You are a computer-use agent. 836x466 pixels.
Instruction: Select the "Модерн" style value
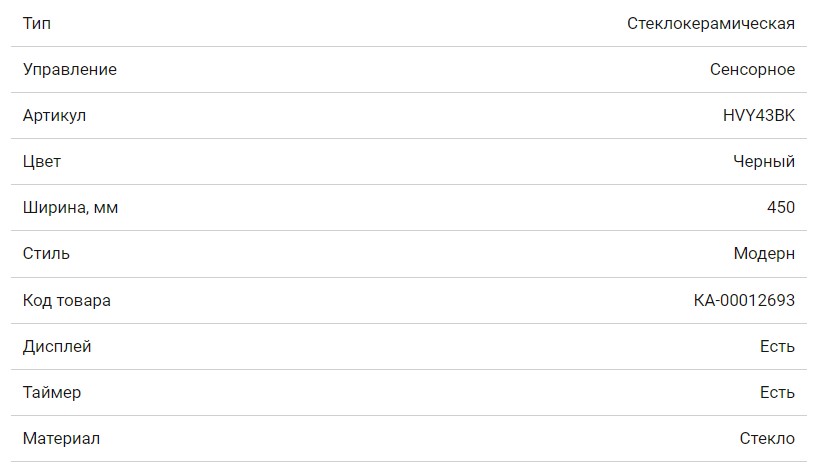point(764,253)
